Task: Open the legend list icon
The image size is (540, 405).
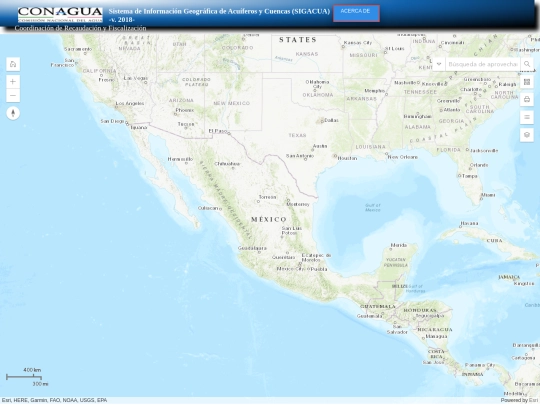Action: point(527,117)
